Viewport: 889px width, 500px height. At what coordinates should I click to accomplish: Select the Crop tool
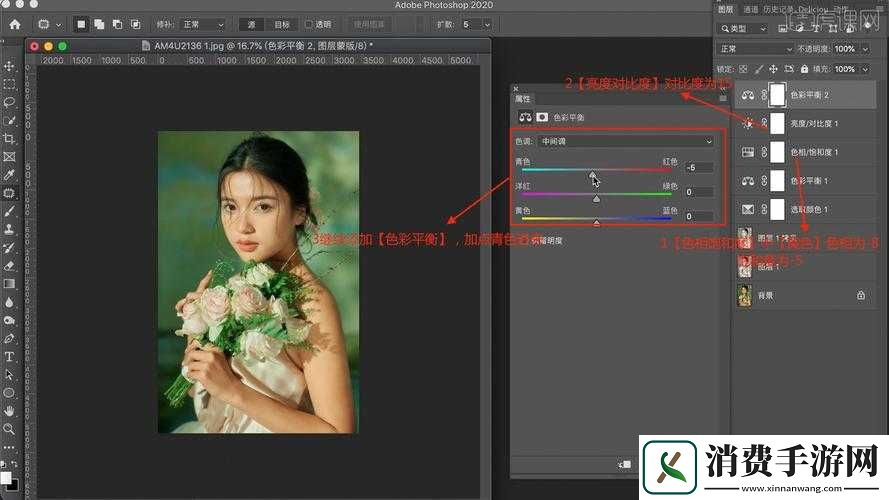click(x=10, y=139)
